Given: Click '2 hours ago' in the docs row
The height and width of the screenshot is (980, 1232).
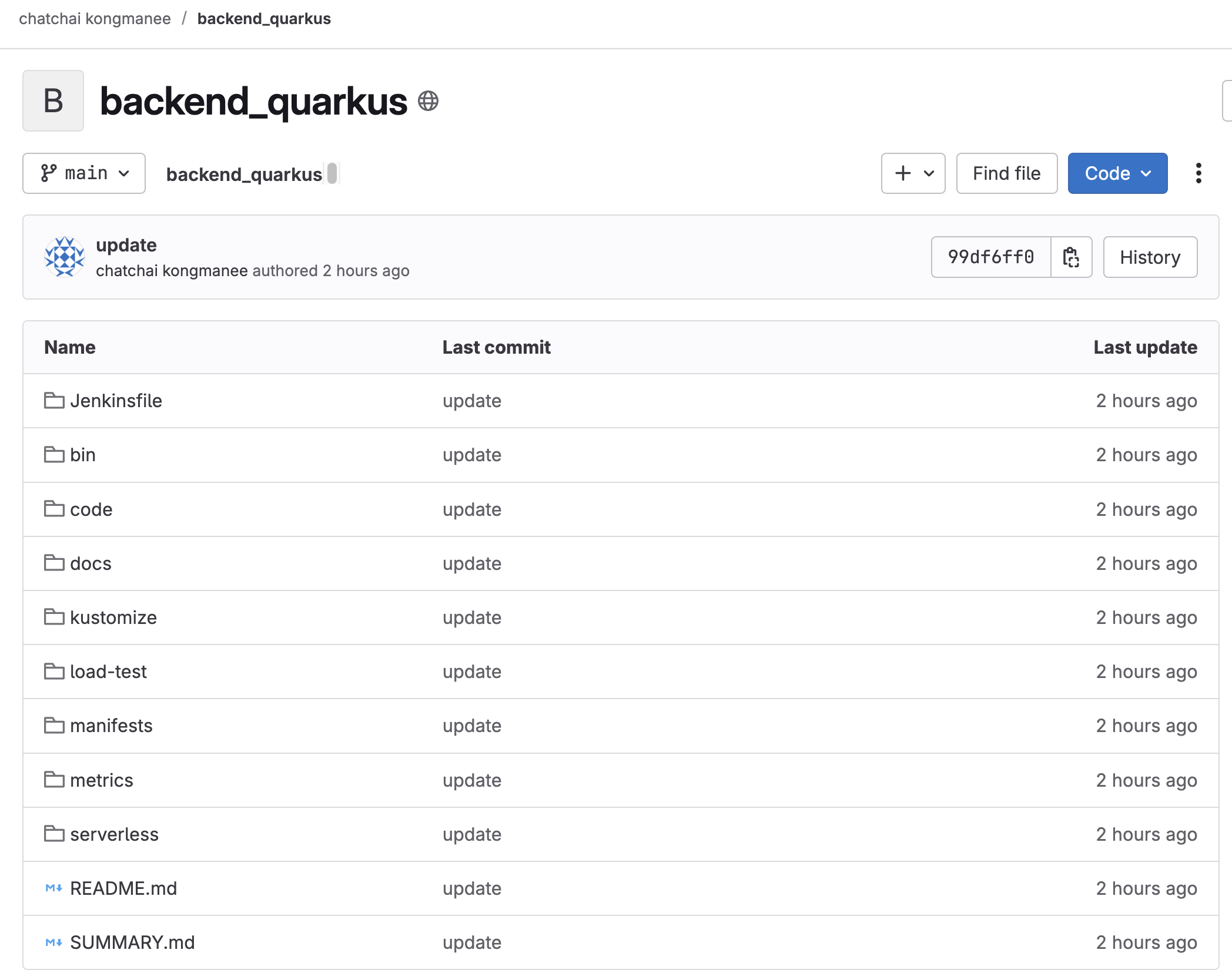Looking at the screenshot, I should click(1146, 563).
